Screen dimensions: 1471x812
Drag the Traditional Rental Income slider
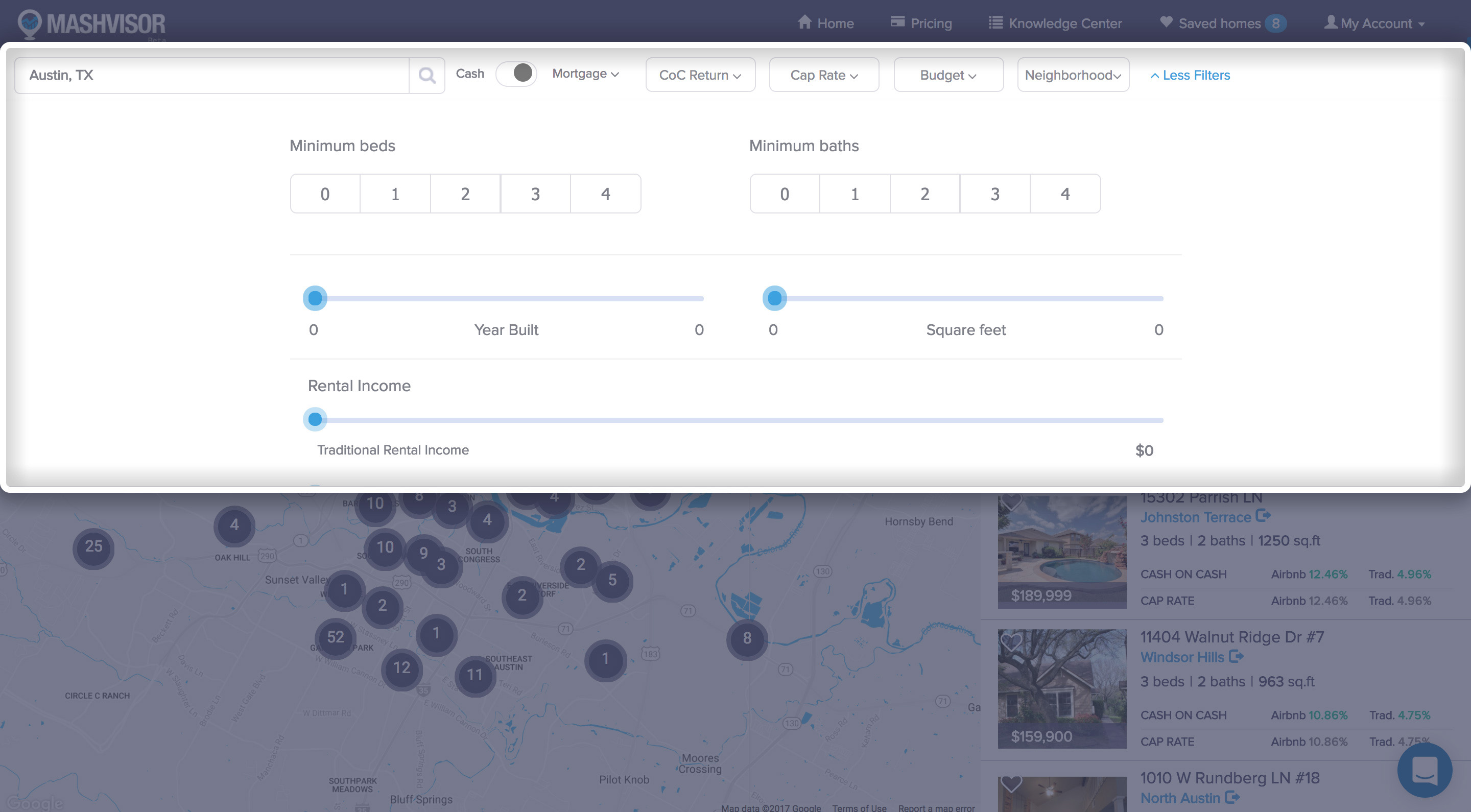[315, 418]
